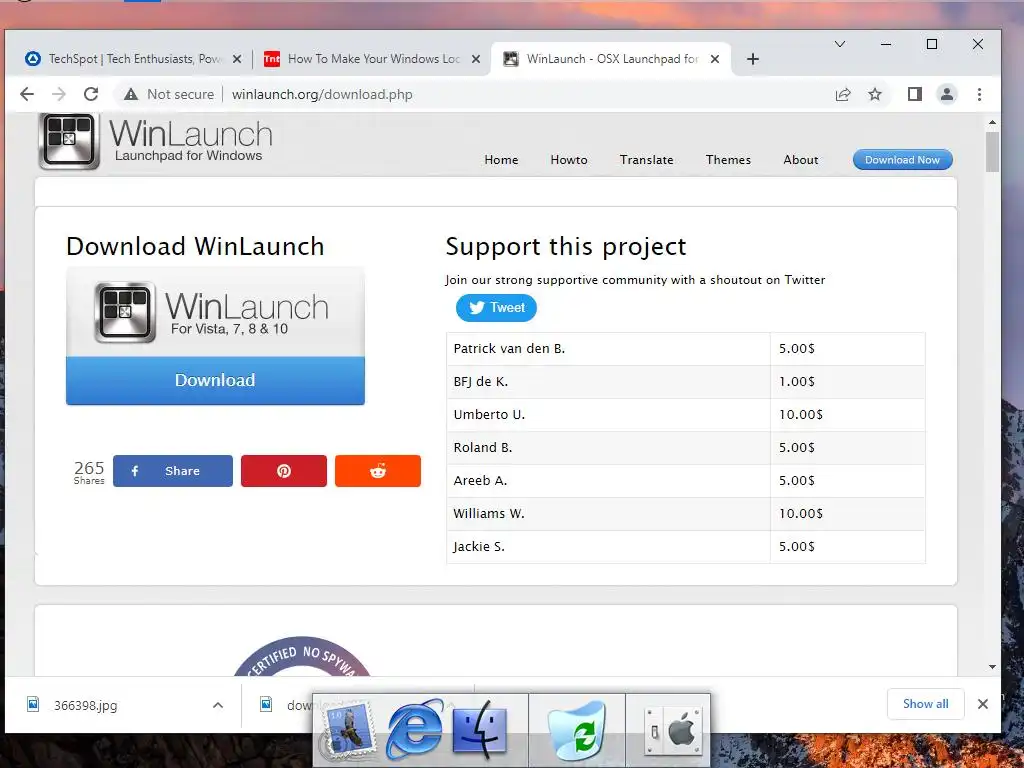Tweet about WinLaunch
This screenshot has height=768, width=1024.
coord(496,308)
